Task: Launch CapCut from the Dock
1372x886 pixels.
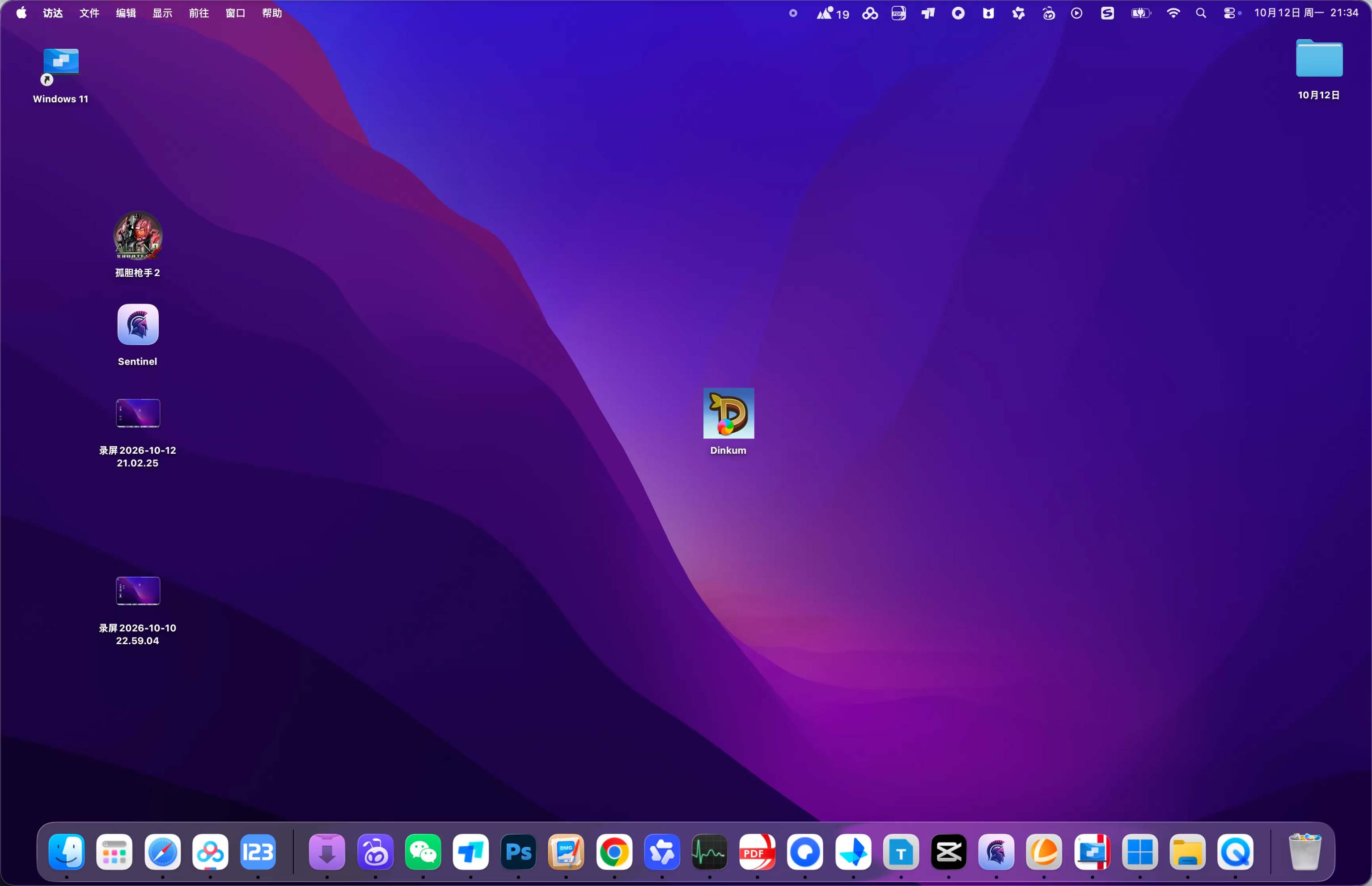Action: [949, 852]
